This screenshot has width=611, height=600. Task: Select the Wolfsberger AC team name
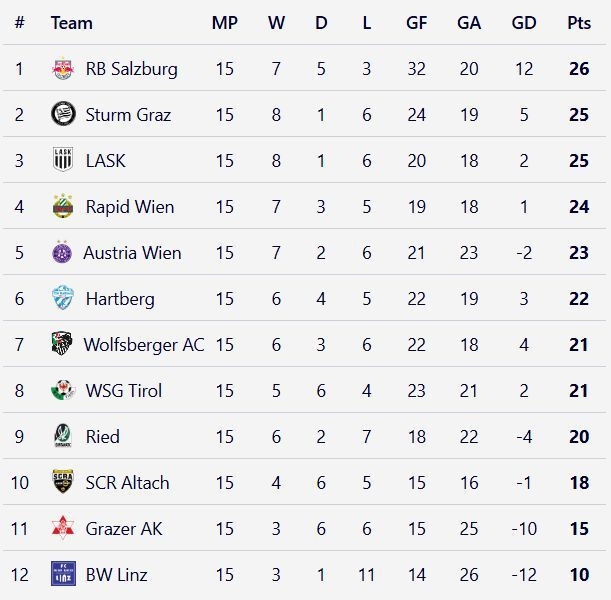tap(143, 345)
